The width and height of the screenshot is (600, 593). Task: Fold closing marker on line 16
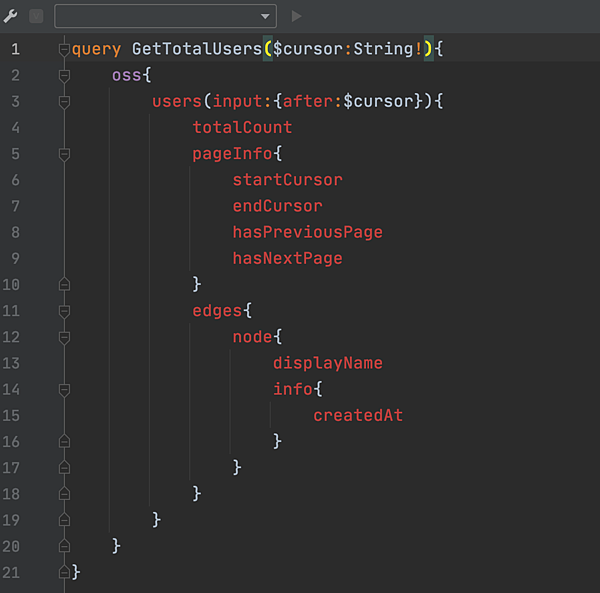(64, 441)
